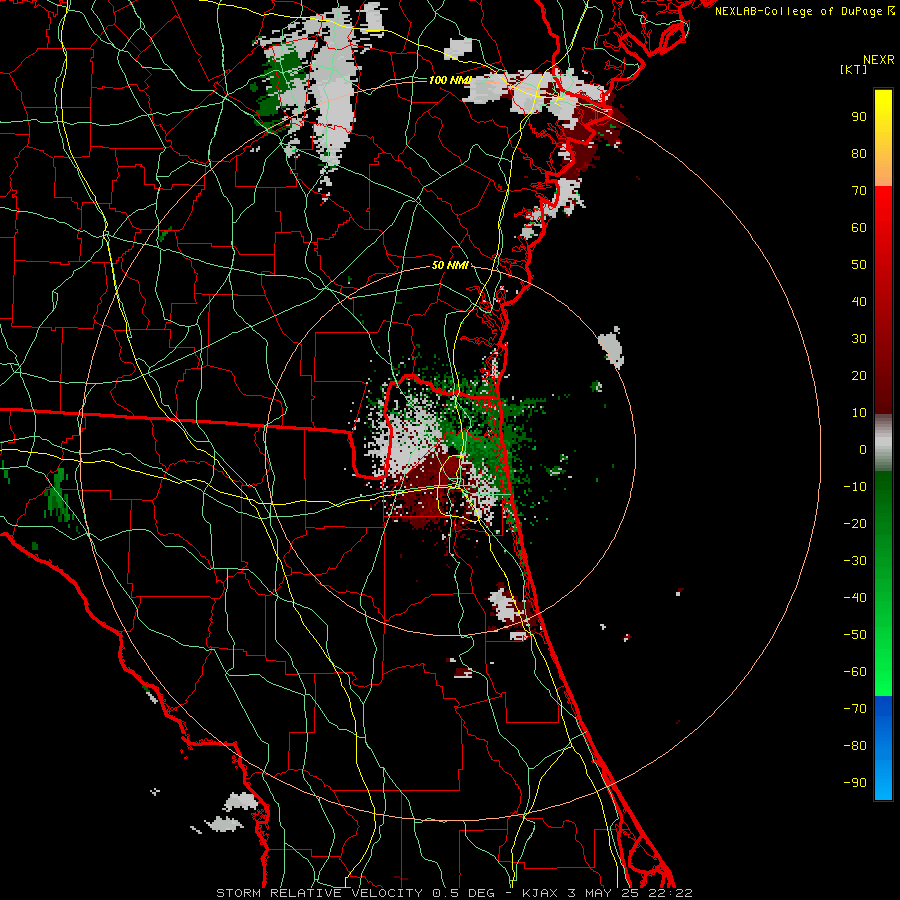Click the gray zero-velocity segment of color bar

point(883,443)
